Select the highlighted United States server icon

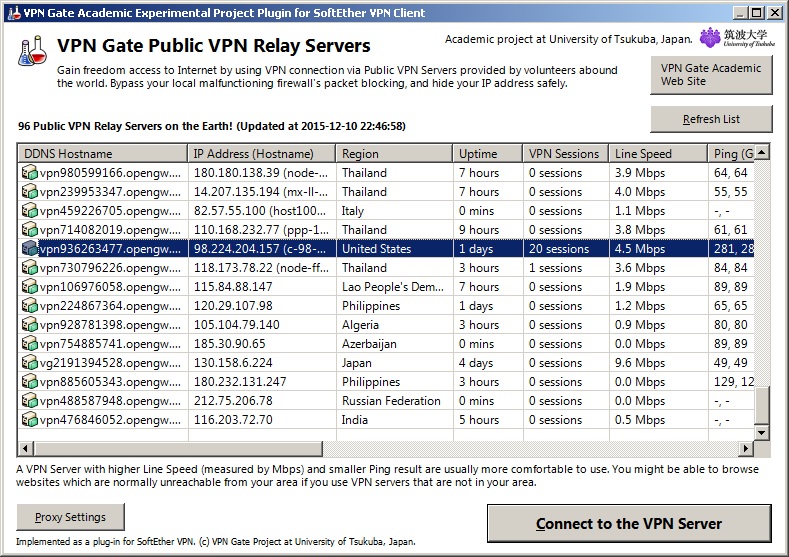coord(30,249)
